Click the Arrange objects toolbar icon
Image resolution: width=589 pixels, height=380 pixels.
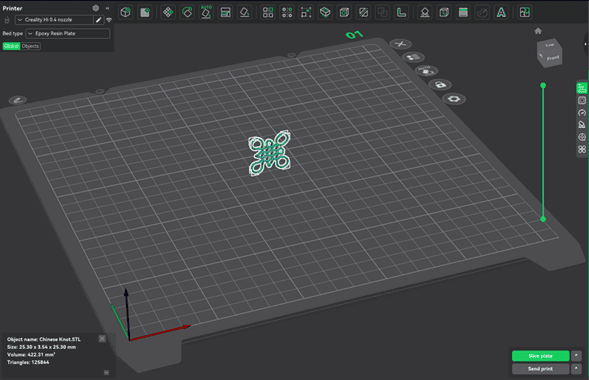point(225,12)
